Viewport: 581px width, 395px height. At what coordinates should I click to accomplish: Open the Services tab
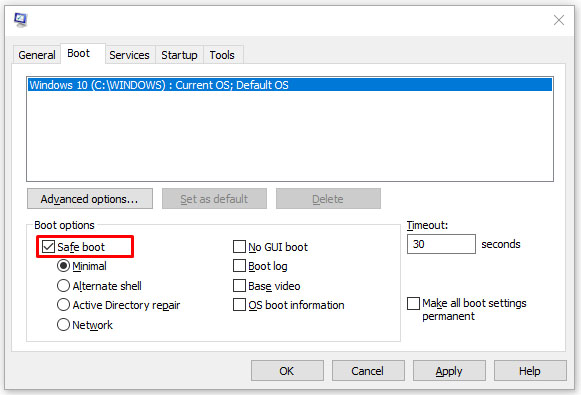(x=129, y=55)
